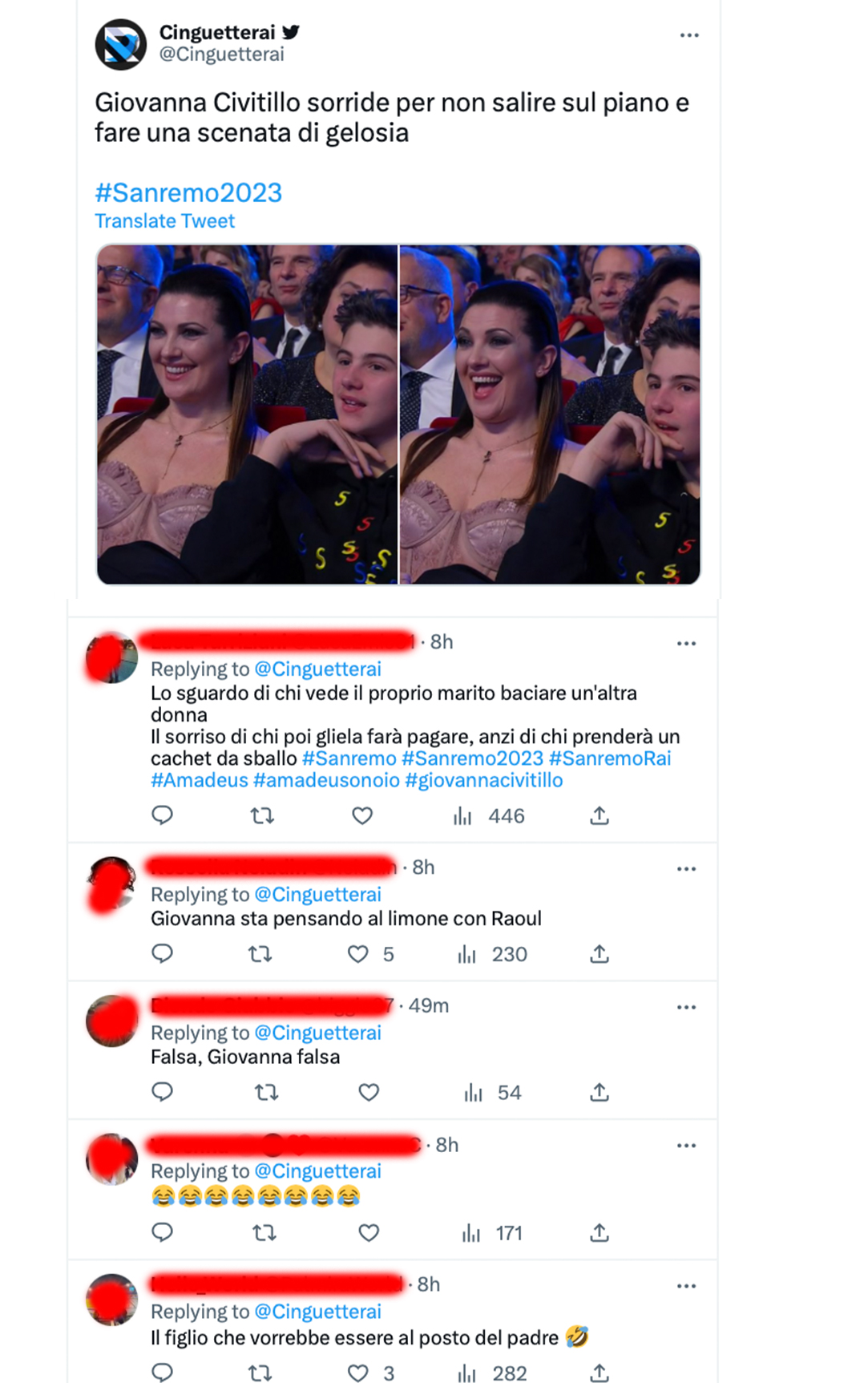
Task: Like the 'Falsa, Giovanna falsa' reply
Action: [369, 1092]
